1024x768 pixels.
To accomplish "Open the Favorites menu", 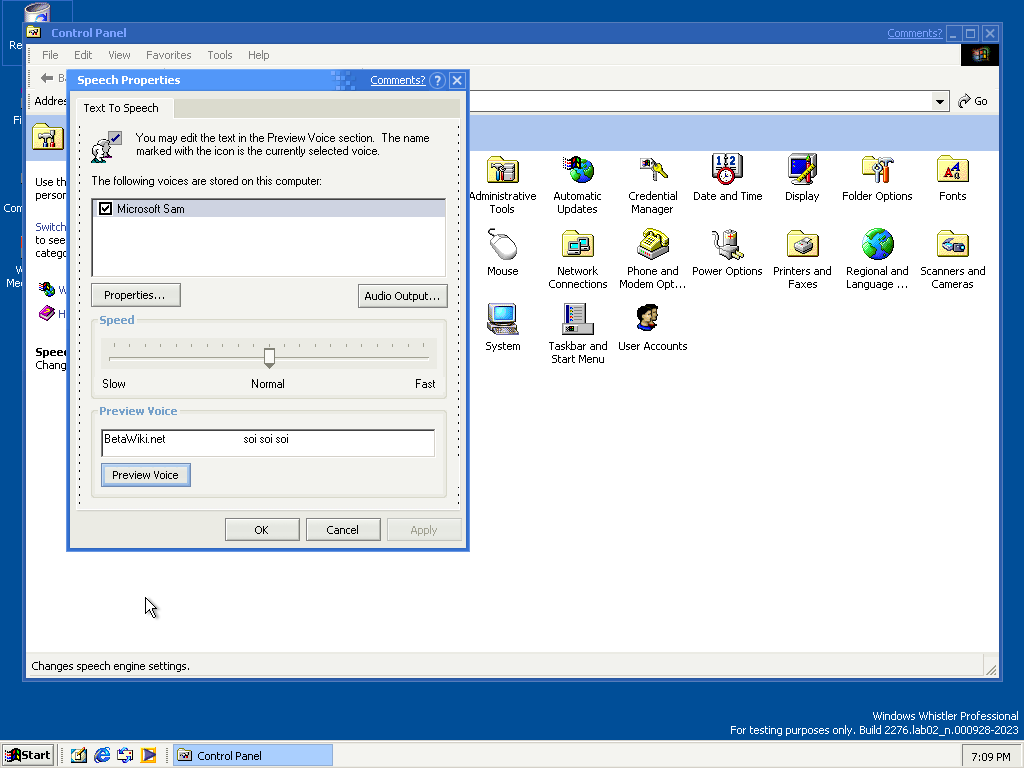I will click(x=168, y=55).
